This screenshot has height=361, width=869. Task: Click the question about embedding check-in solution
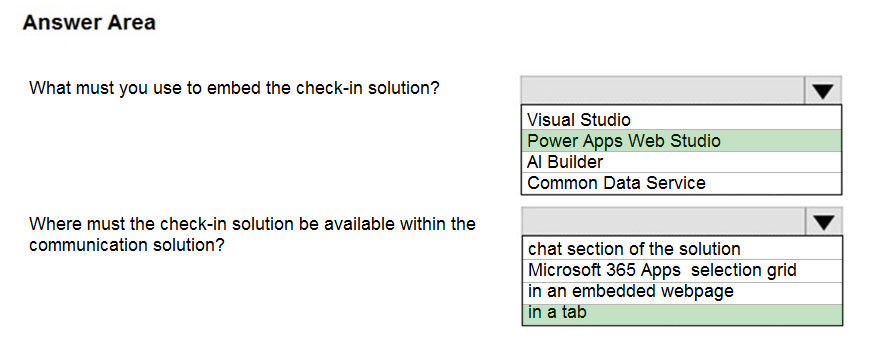(234, 88)
